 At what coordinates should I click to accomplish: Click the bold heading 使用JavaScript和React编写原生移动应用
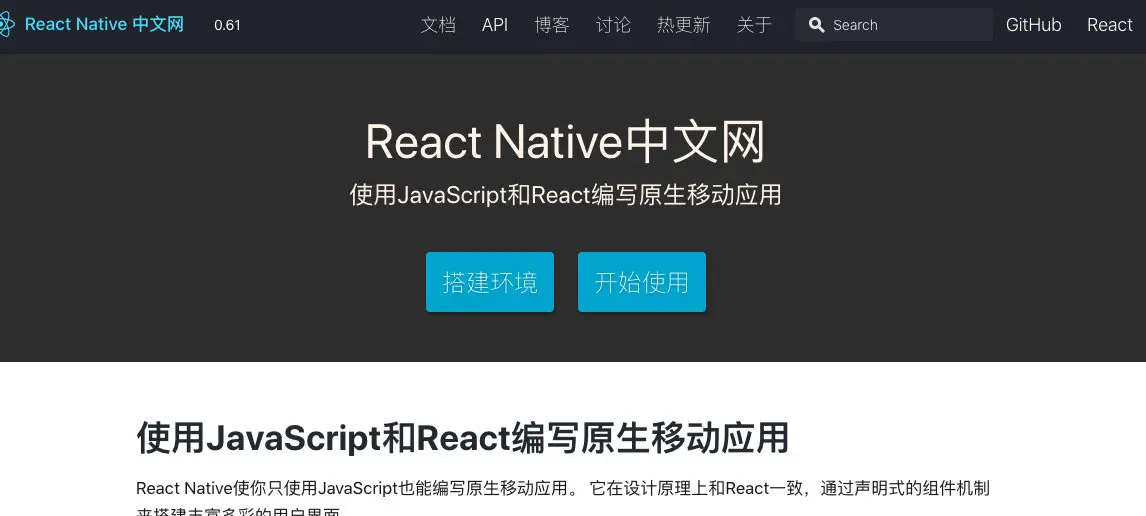(463, 438)
